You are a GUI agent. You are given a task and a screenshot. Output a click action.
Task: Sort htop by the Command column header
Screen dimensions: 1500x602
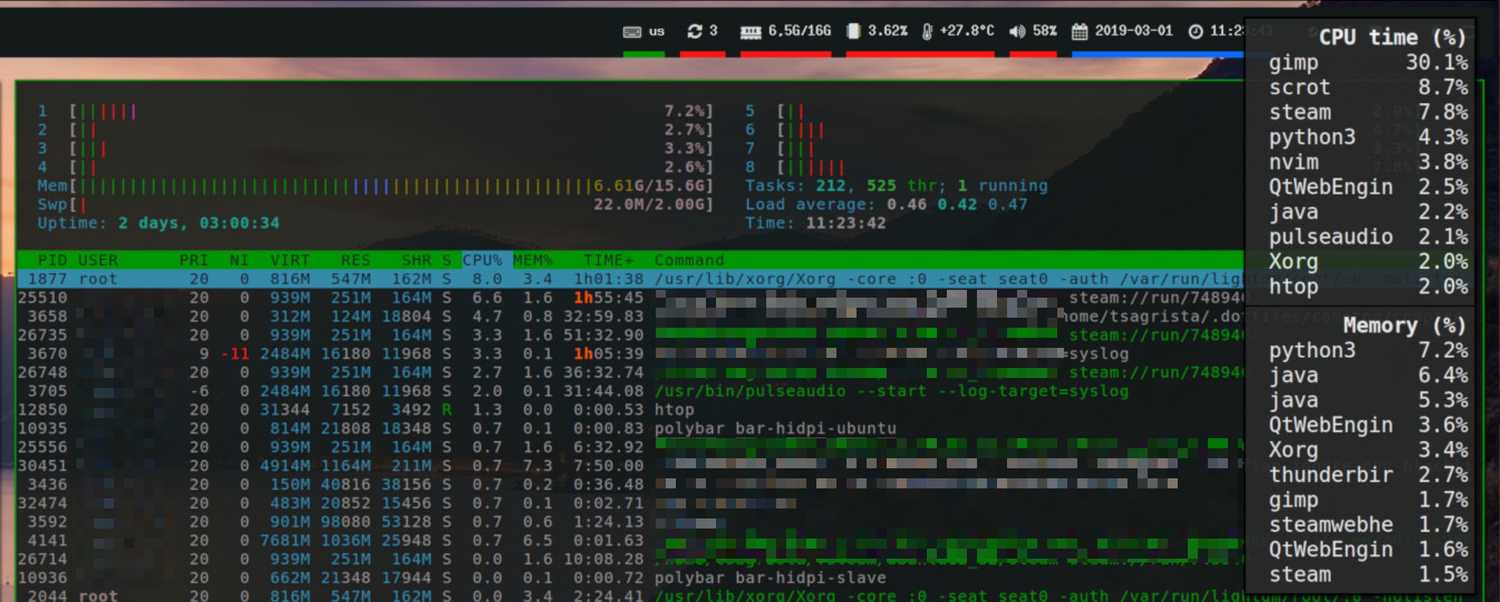(x=689, y=260)
